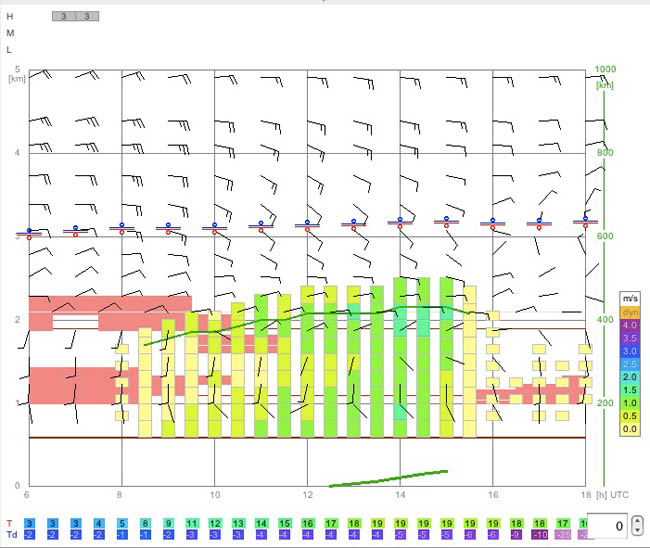This screenshot has height=548, width=650.
Task: Click the green 600 value on right axis
Action: (605, 236)
